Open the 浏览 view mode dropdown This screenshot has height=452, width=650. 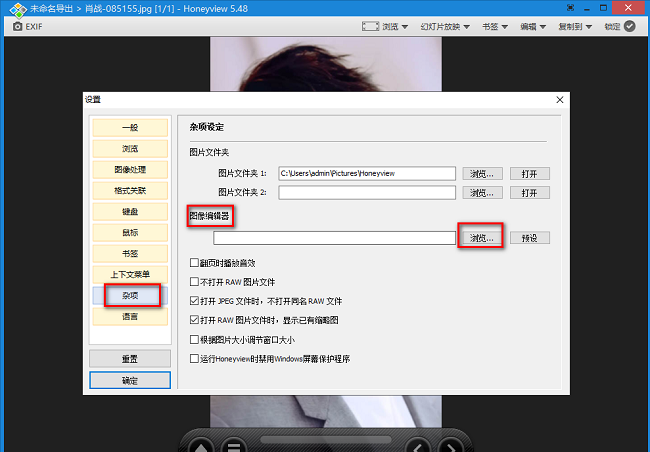point(385,27)
